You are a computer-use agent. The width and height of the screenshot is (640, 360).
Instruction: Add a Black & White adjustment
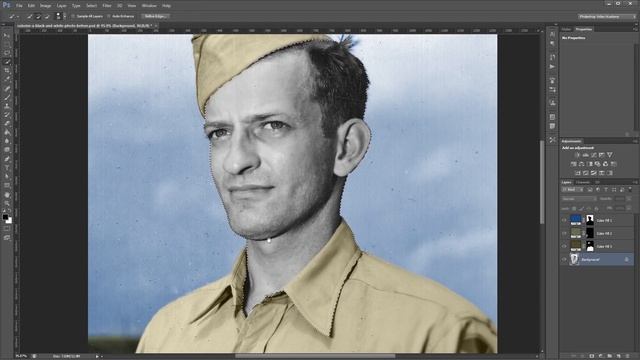click(x=589, y=164)
